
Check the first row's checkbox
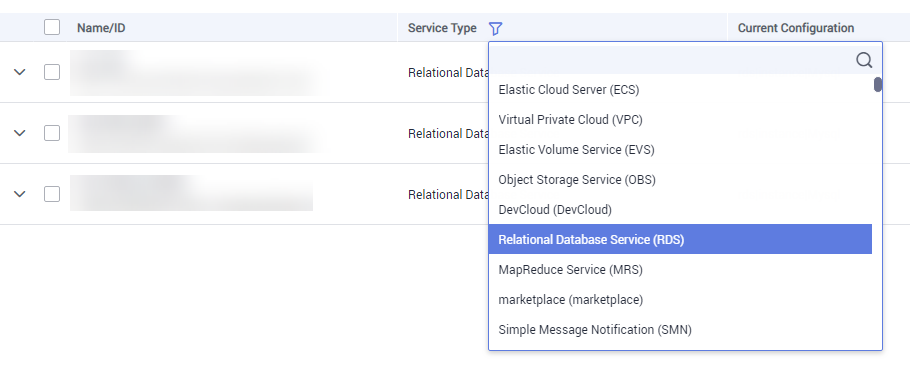(x=52, y=72)
